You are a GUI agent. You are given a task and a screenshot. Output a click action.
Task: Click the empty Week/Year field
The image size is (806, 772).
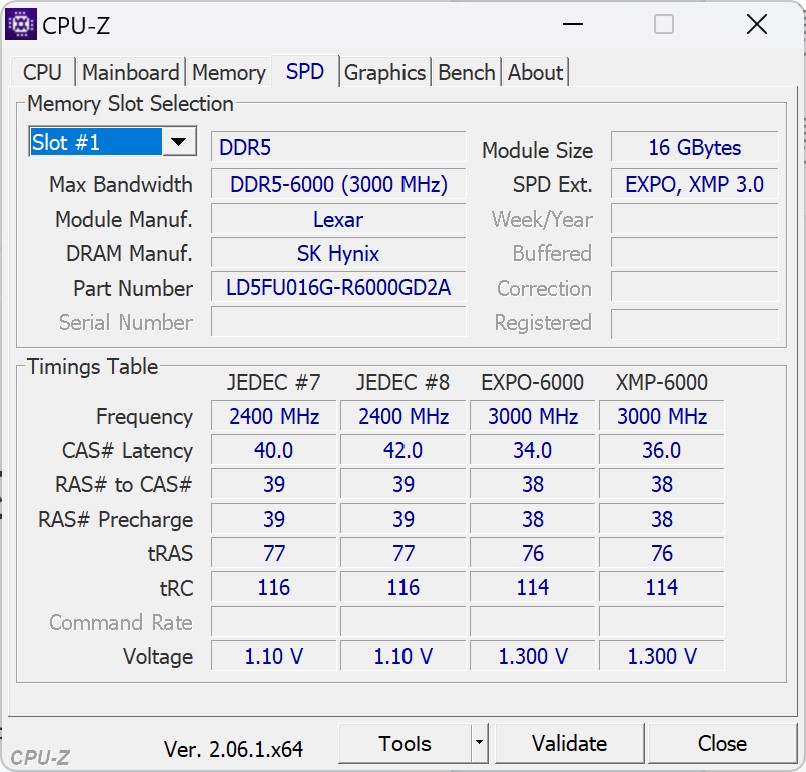click(x=694, y=219)
